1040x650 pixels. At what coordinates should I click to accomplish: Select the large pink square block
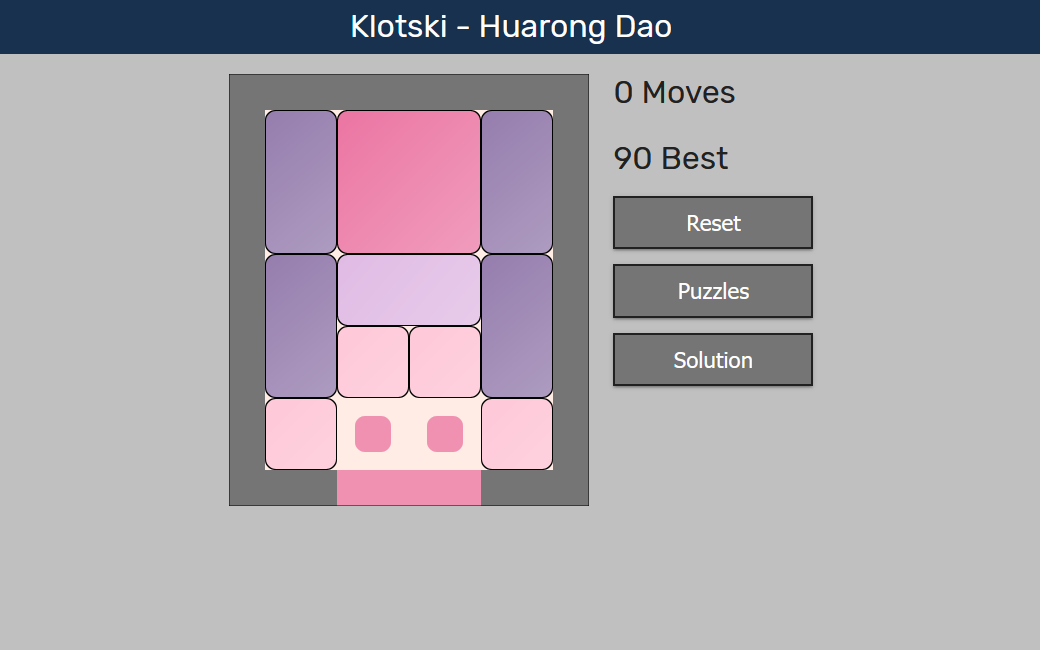[408, 180]
